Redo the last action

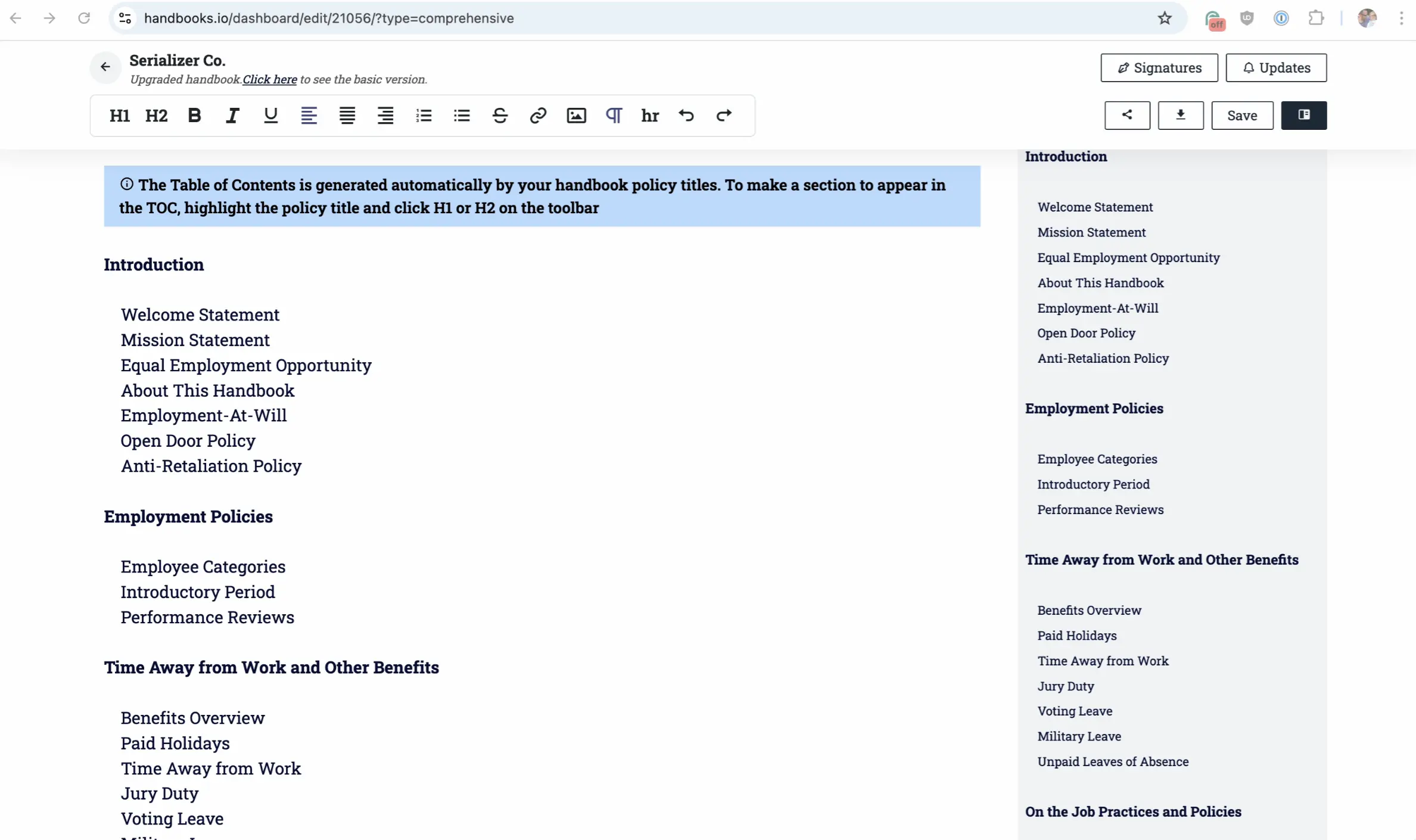coord(724,116)
